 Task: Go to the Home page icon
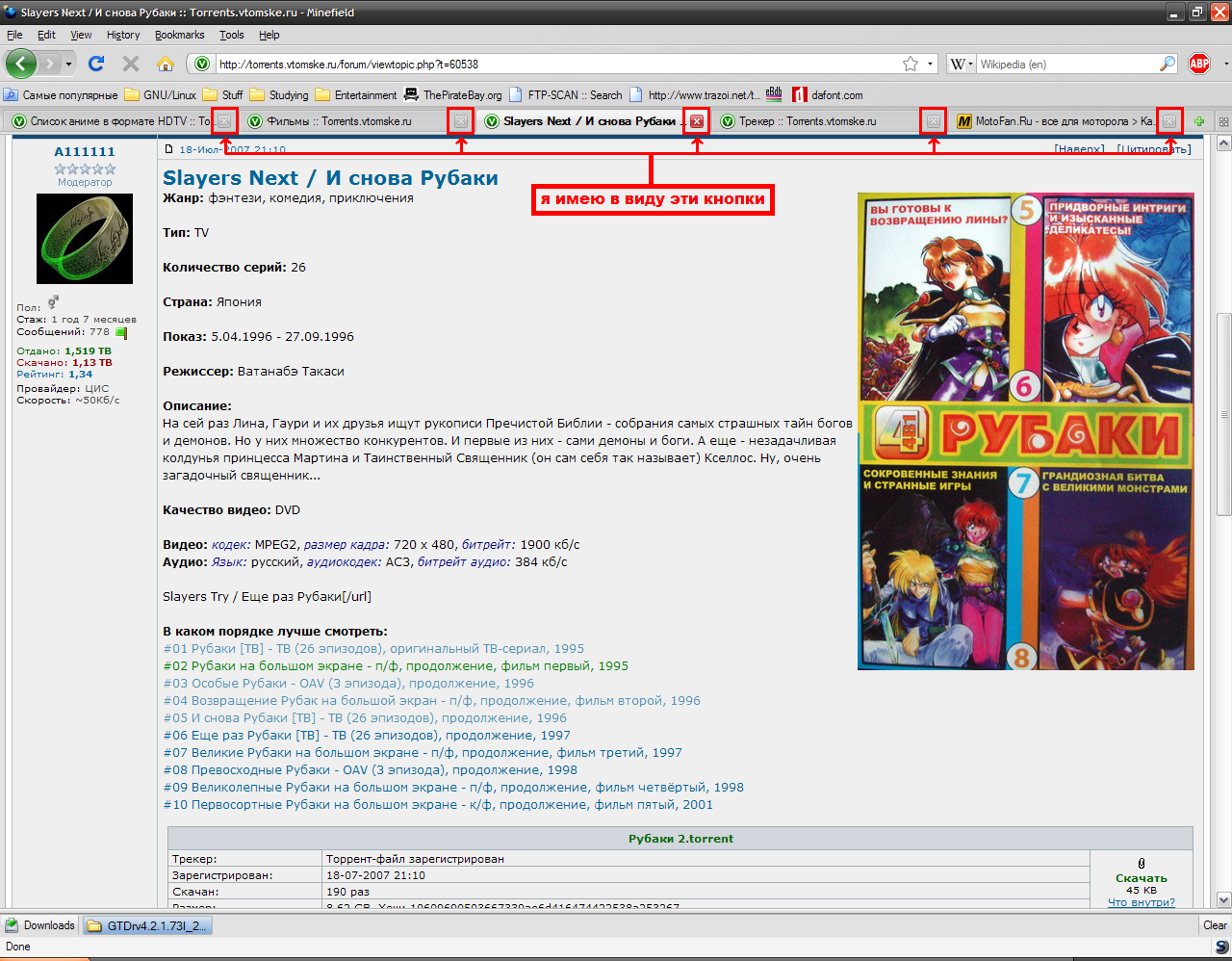pos(166,64)
